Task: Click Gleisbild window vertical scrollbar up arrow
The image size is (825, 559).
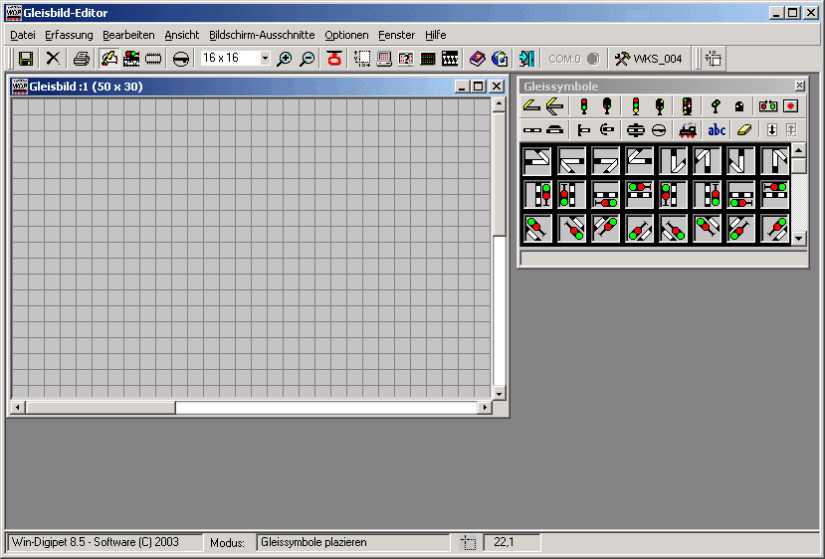Action: [x=499, y=104]
